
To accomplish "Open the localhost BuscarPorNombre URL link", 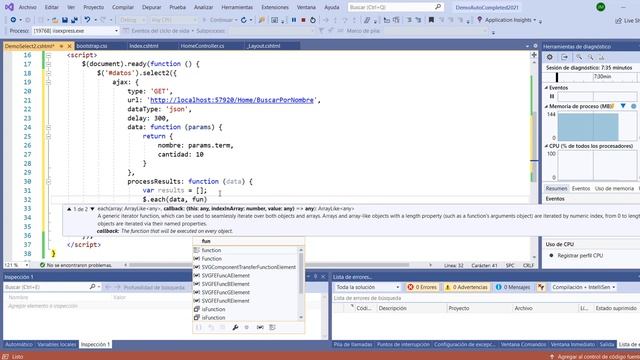I will coord(232,100).
